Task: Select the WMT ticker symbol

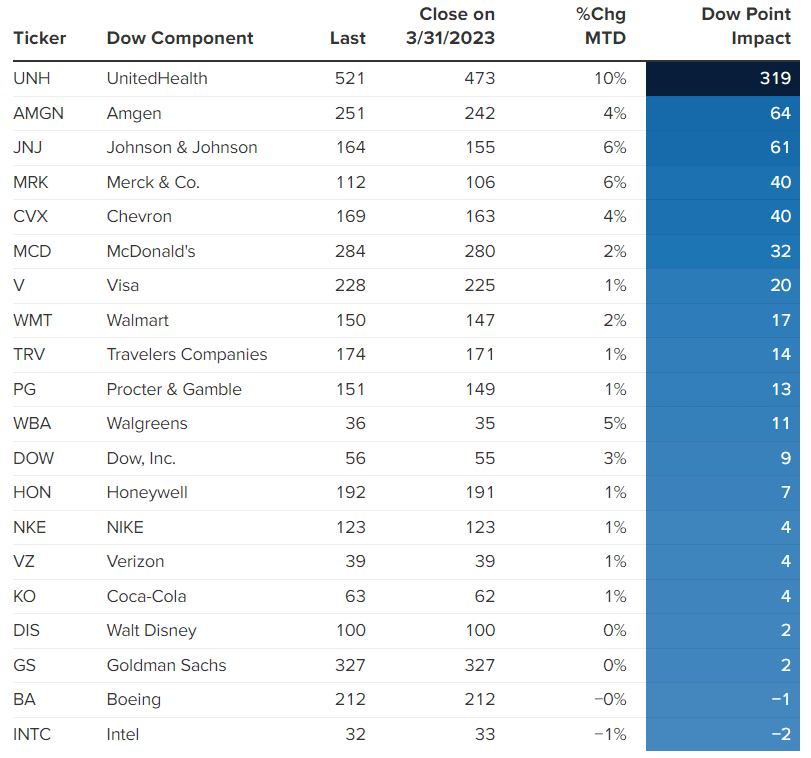Action: point(34,320)
